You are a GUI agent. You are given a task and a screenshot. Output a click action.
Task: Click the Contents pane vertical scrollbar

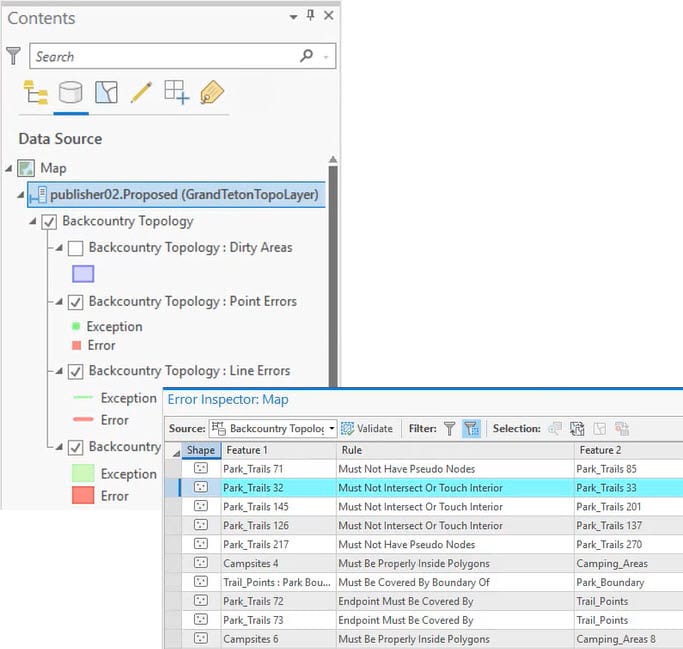coord(333,274)
